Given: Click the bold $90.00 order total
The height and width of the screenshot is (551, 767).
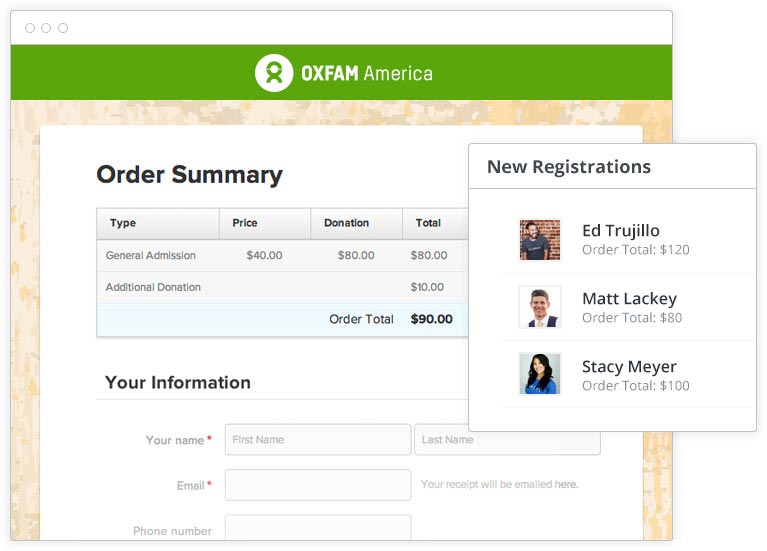Looking at the screenshot, I should tap(431, 319).
